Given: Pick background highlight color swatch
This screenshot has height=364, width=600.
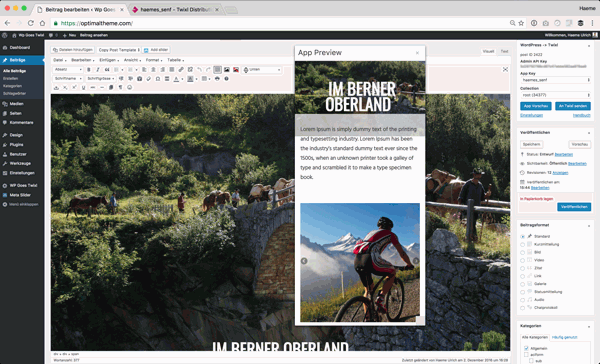Looking at the screenshot, I should (190, 79).
